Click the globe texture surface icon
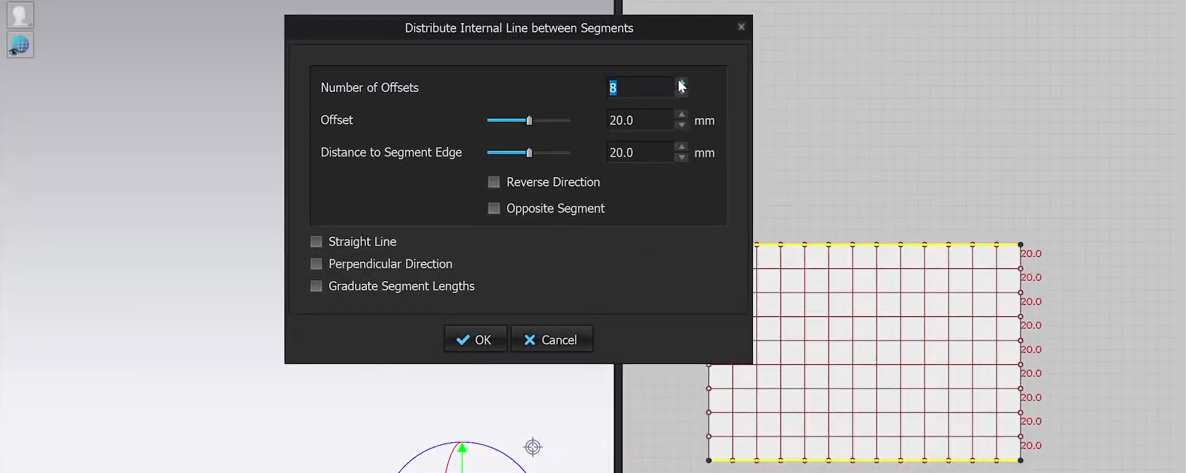The image size is (1186, 473). 20,45
